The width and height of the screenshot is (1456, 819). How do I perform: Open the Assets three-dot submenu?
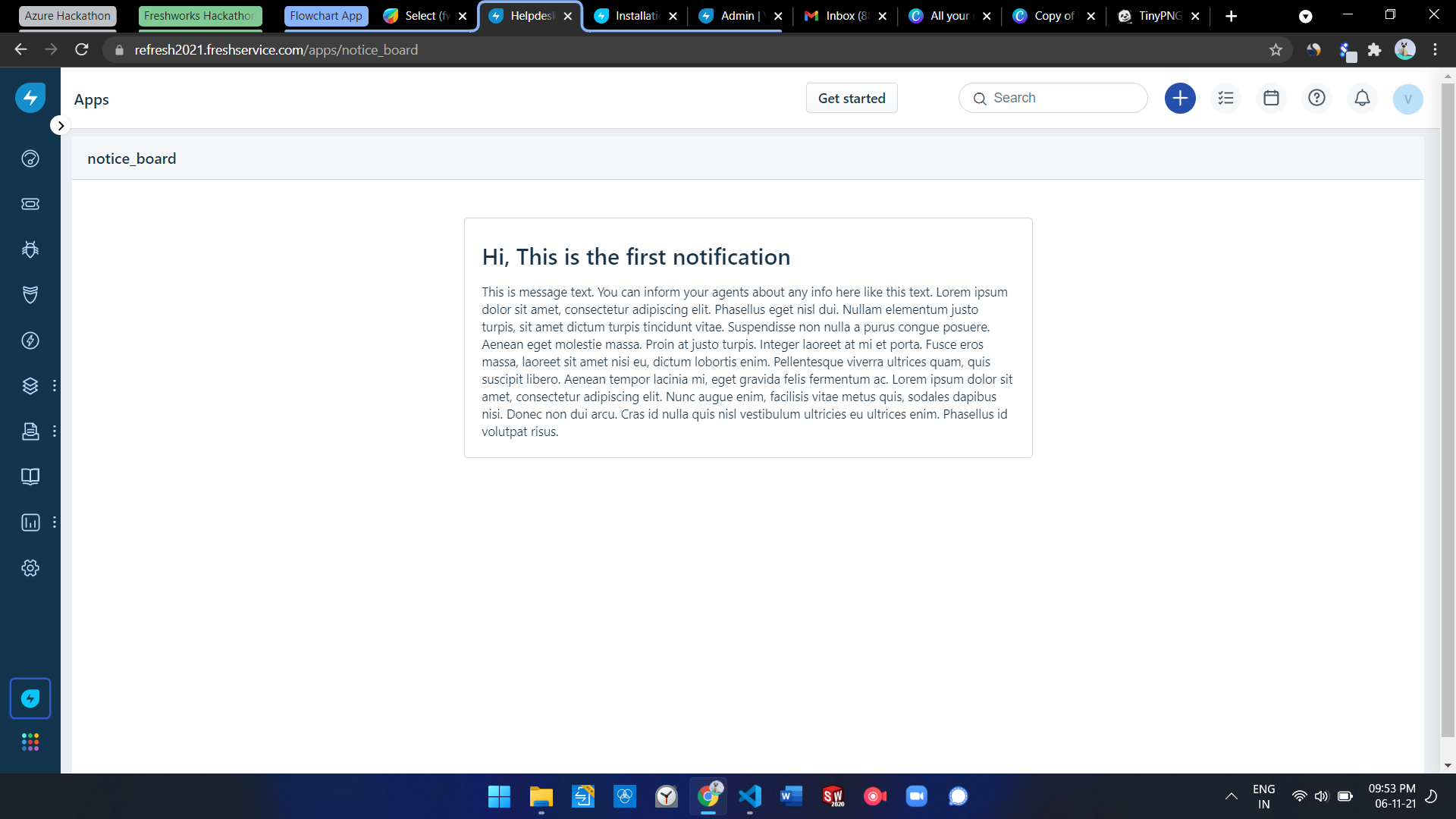pyautogui.click(x=55, y=386)
